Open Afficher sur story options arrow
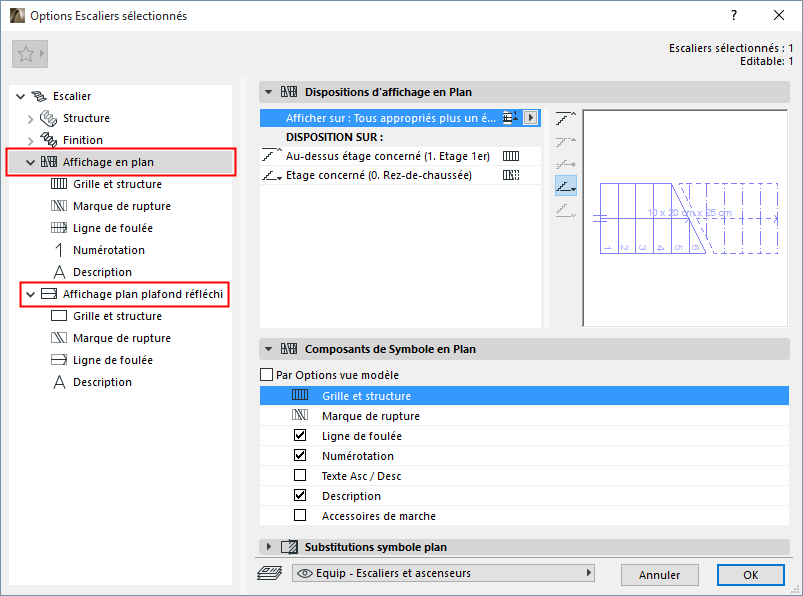803x596 pixels. 531,118
